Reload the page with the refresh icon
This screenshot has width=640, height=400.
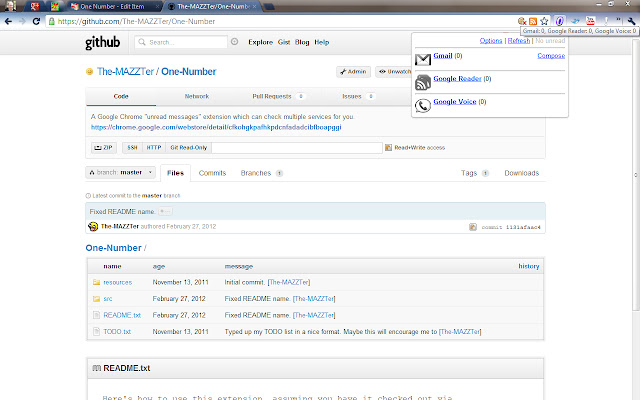point(36,21)
